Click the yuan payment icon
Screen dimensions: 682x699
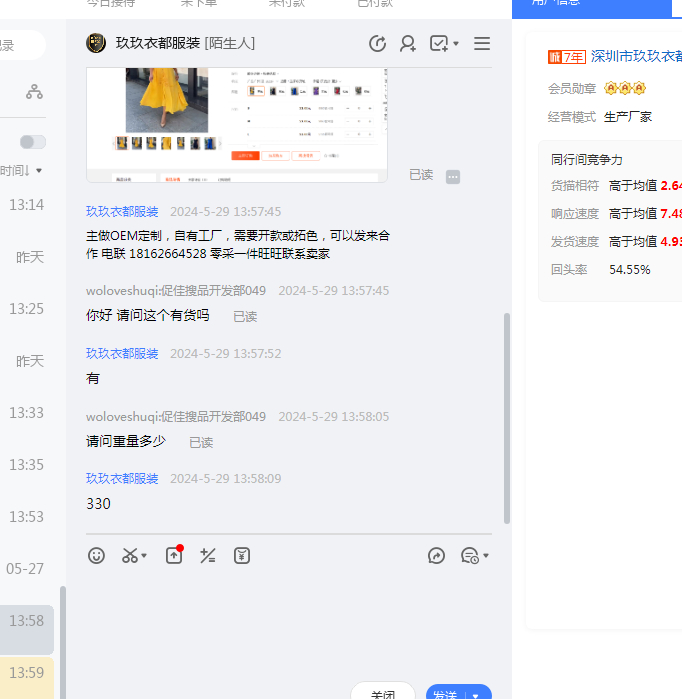pyautogui.click(x=242, y=556)
